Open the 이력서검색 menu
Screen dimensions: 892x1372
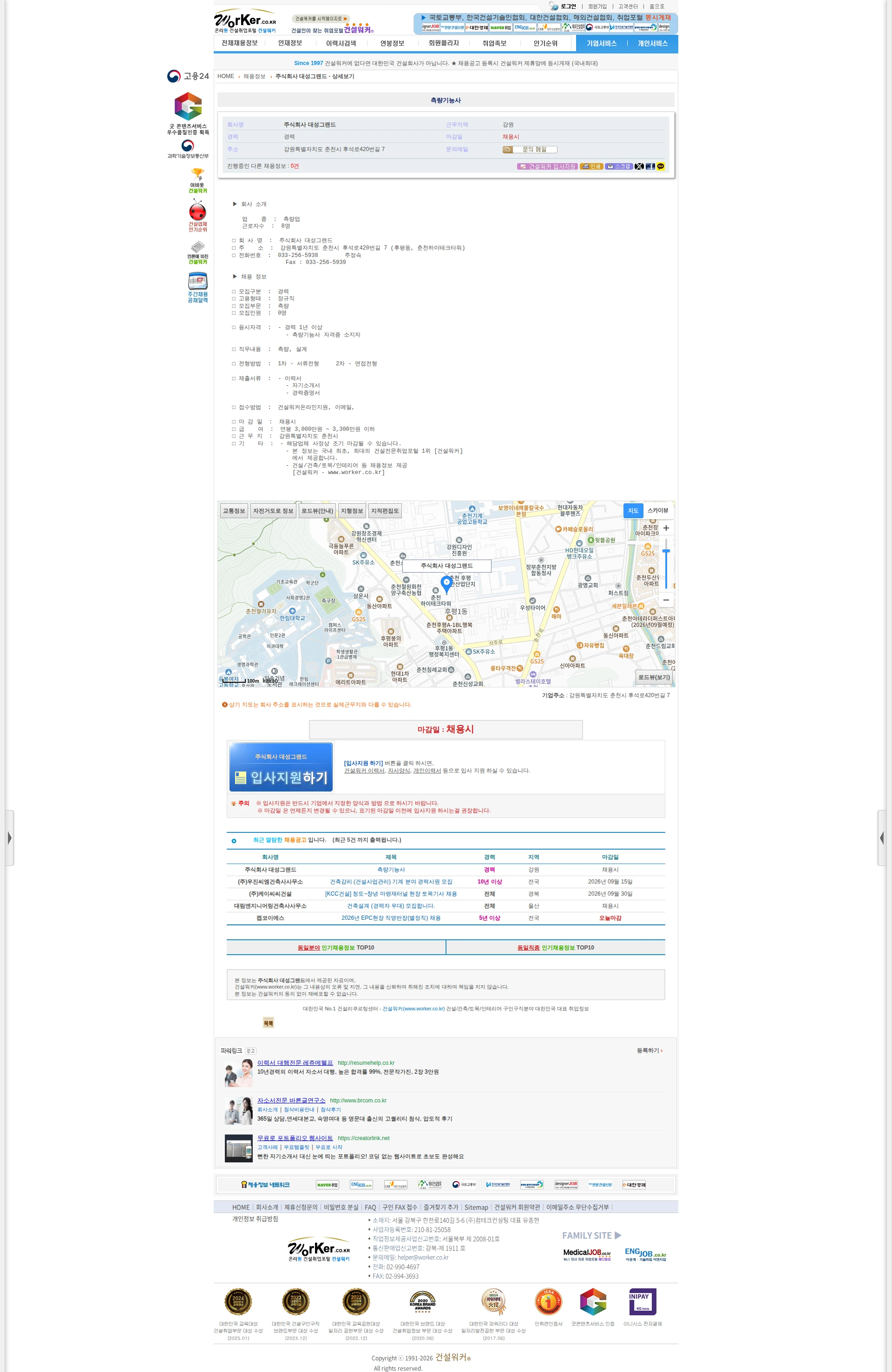pos(341,43)
